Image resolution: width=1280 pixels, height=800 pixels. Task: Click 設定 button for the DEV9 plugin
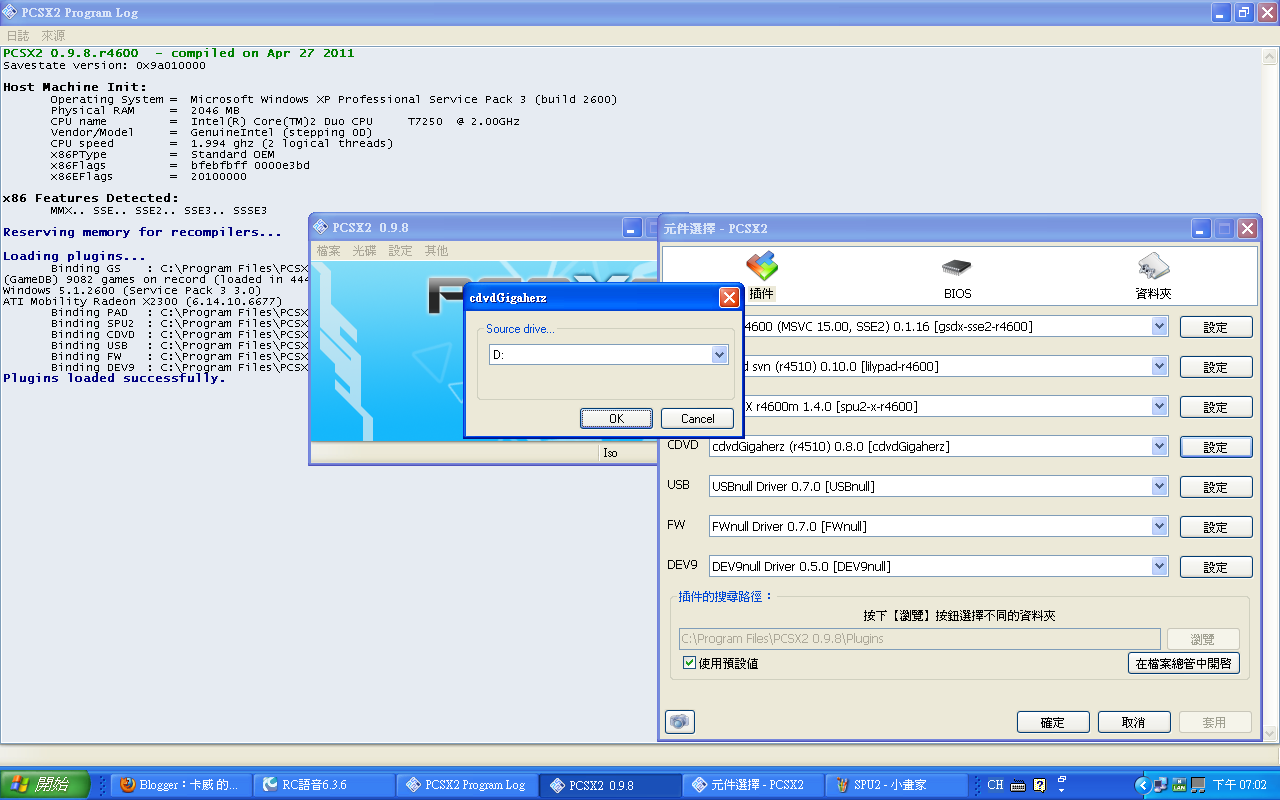coord(1216,567)
